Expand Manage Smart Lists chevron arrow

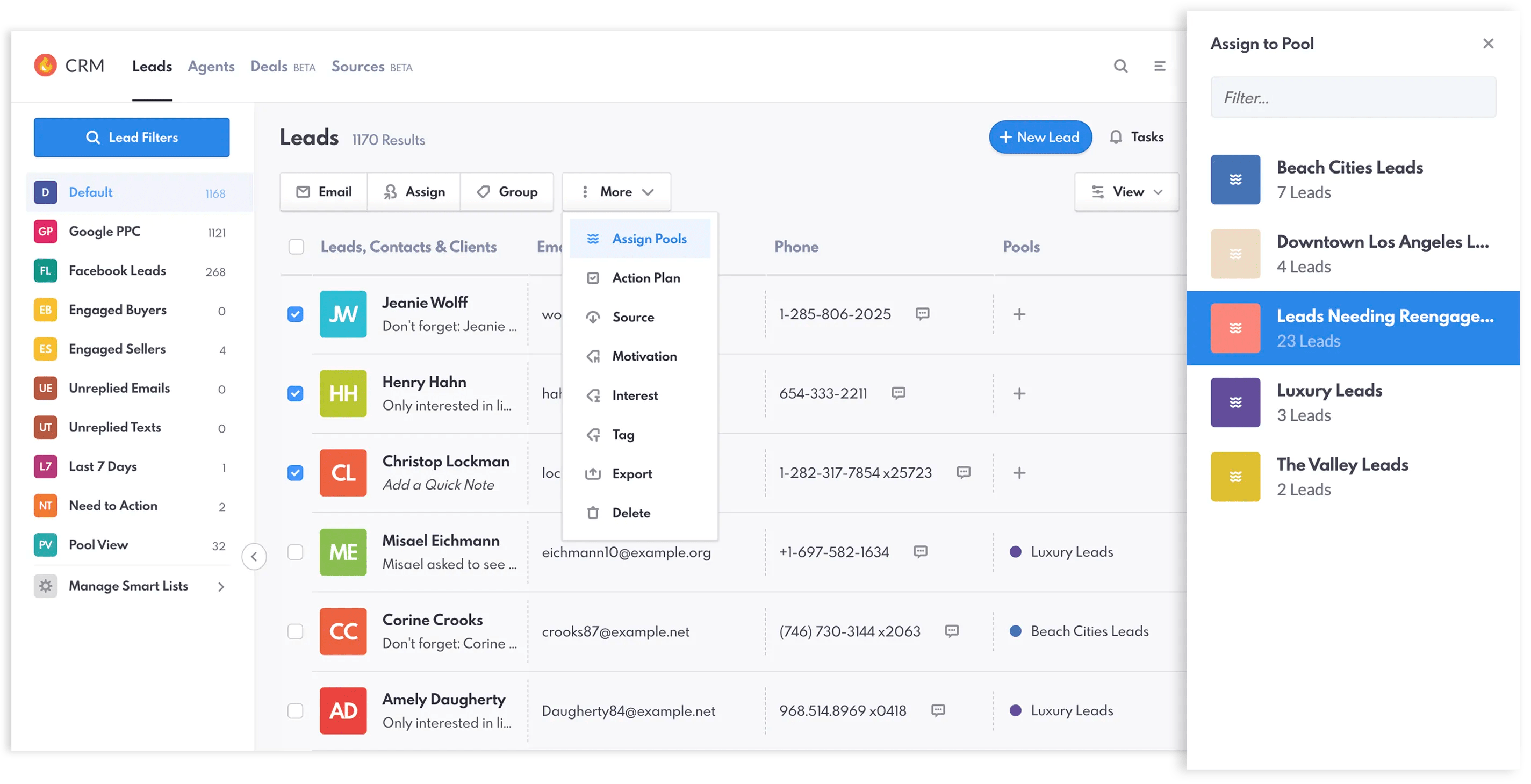221,587
